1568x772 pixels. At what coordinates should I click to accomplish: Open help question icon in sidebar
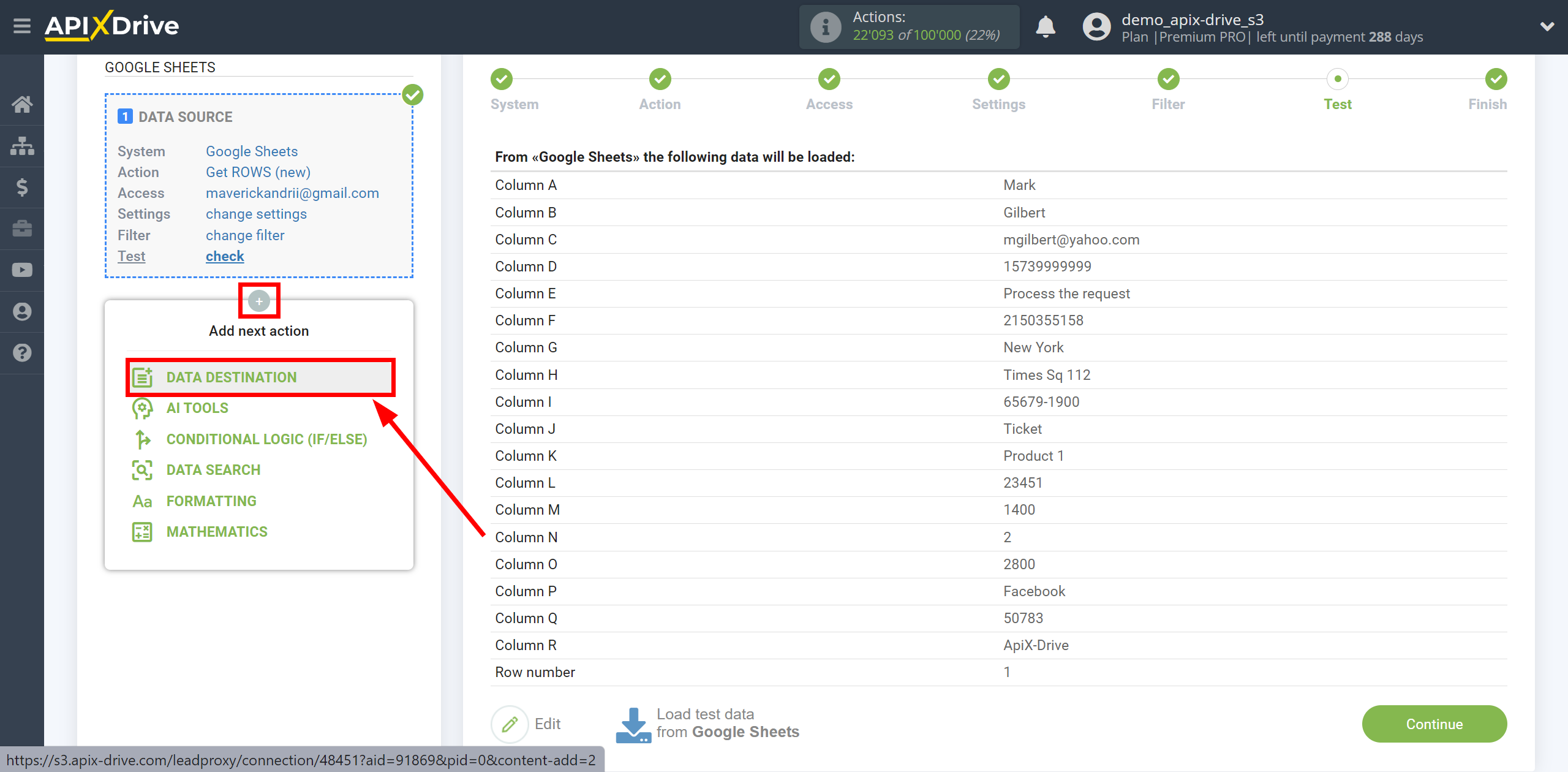click(x=22, y=353)
